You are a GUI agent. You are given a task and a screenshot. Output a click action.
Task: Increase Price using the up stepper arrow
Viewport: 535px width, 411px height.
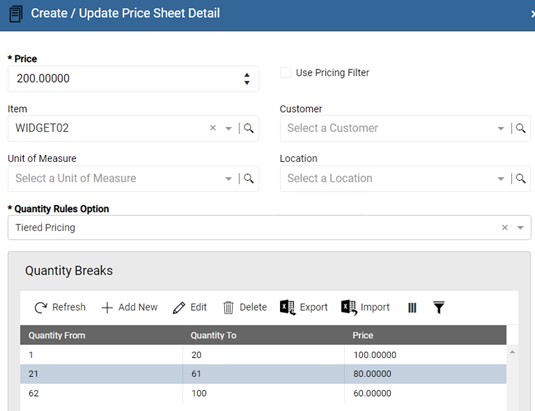pyautogui.click(x=247, y=75)
